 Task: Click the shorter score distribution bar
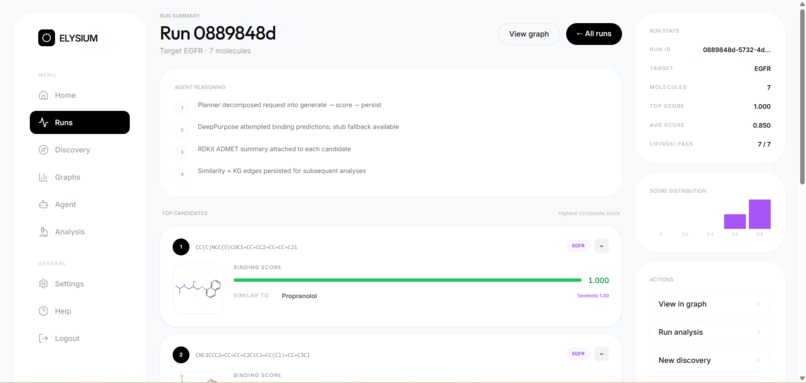[x=735, y=222]
